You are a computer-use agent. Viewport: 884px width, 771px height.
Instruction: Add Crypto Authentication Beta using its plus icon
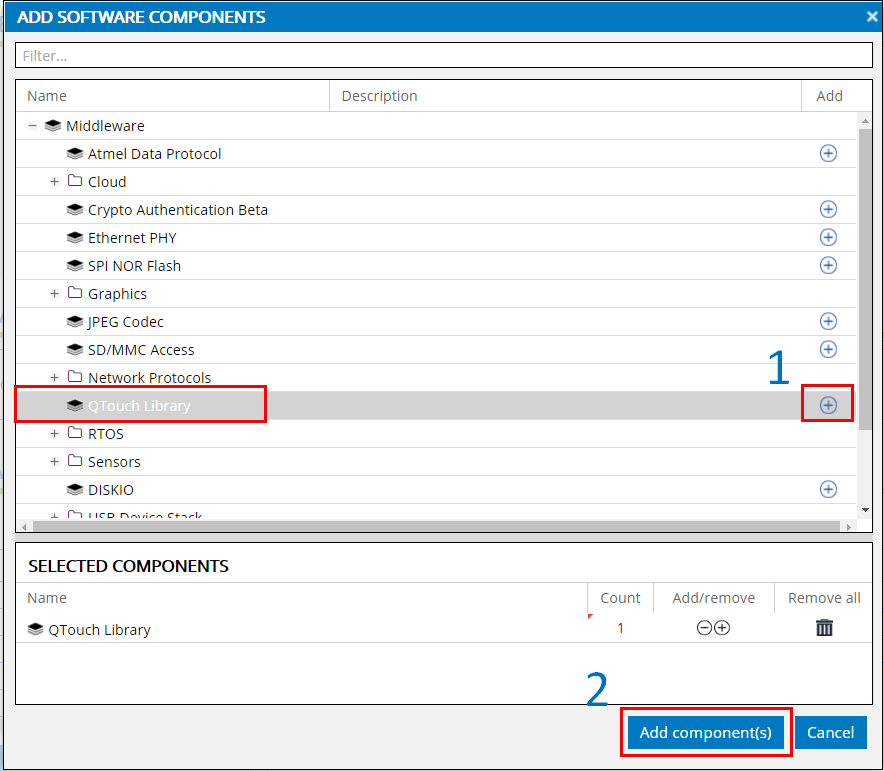click(x=828, y=209)
